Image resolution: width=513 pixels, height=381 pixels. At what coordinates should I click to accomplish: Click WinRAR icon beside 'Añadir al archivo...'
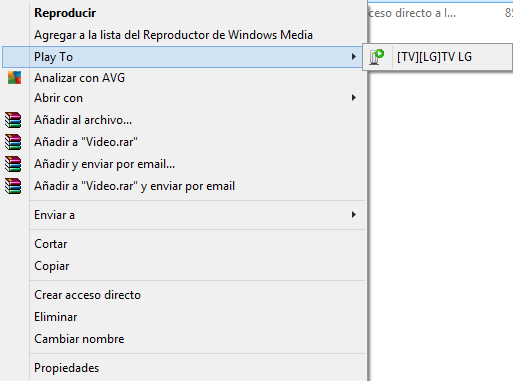point(13,120)
